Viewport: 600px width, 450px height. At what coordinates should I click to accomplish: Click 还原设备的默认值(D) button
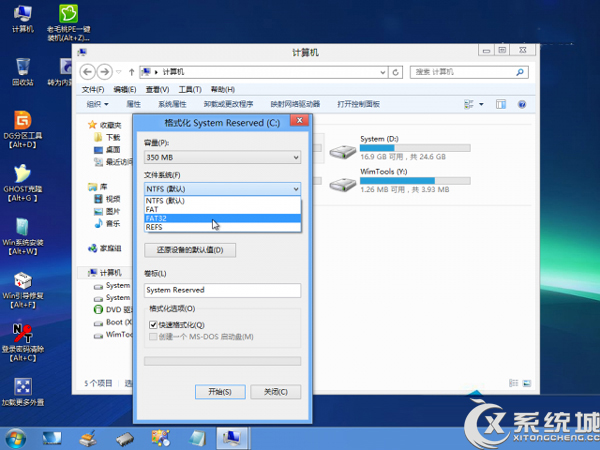coord(190,250)
